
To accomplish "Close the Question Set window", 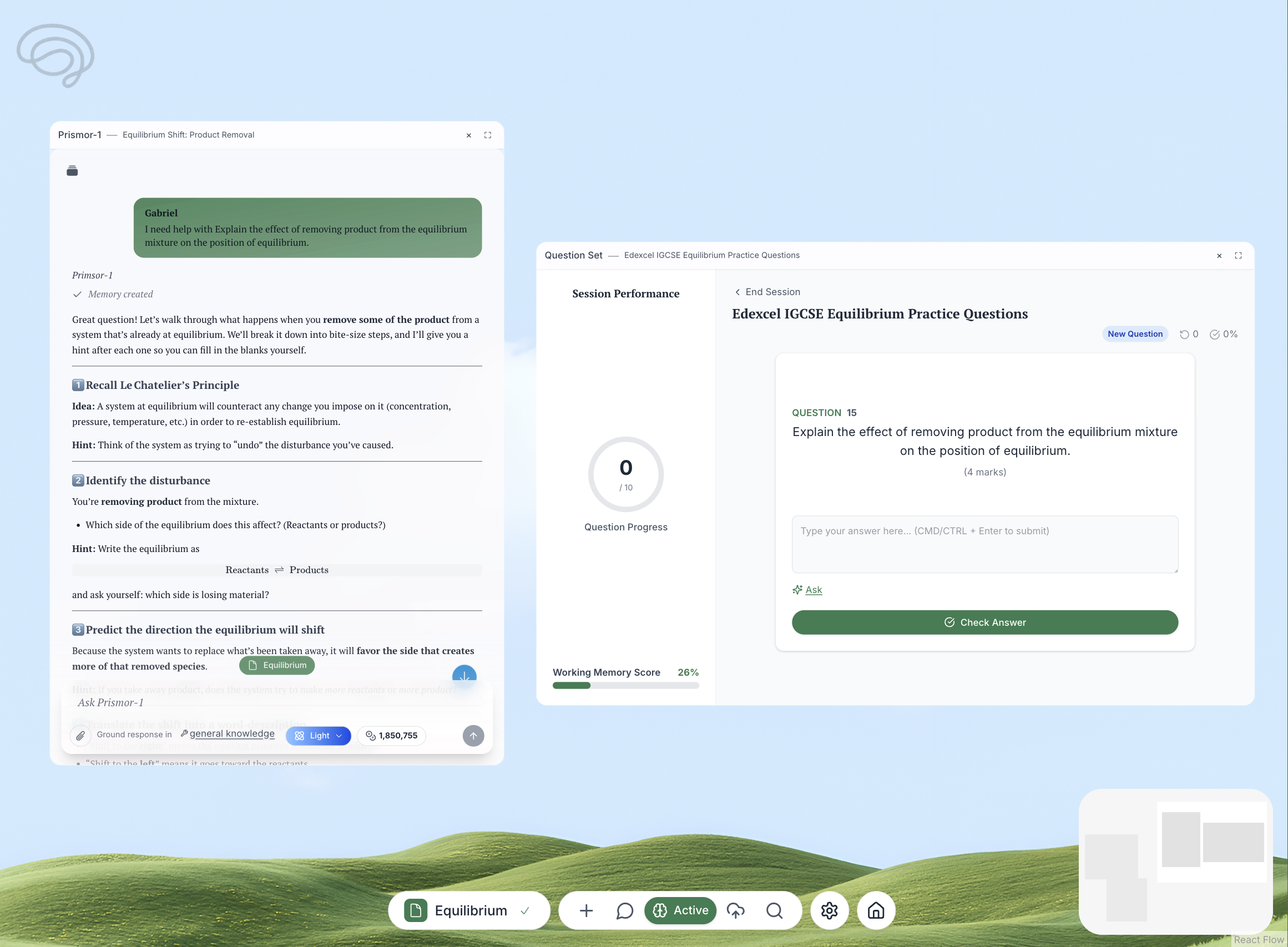I will pos(1219,256).
